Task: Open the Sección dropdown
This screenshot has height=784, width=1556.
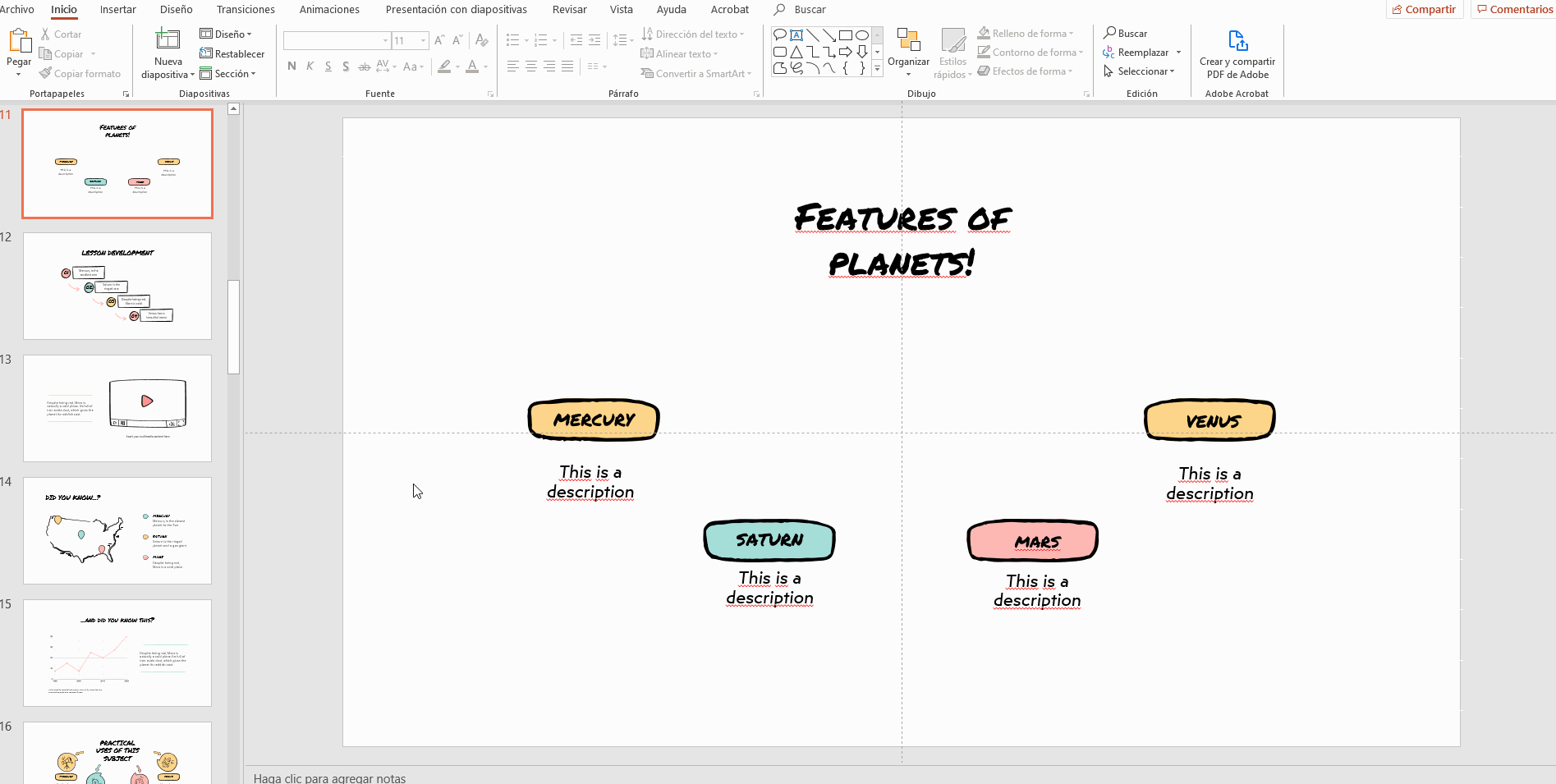Action: point(228,73)
